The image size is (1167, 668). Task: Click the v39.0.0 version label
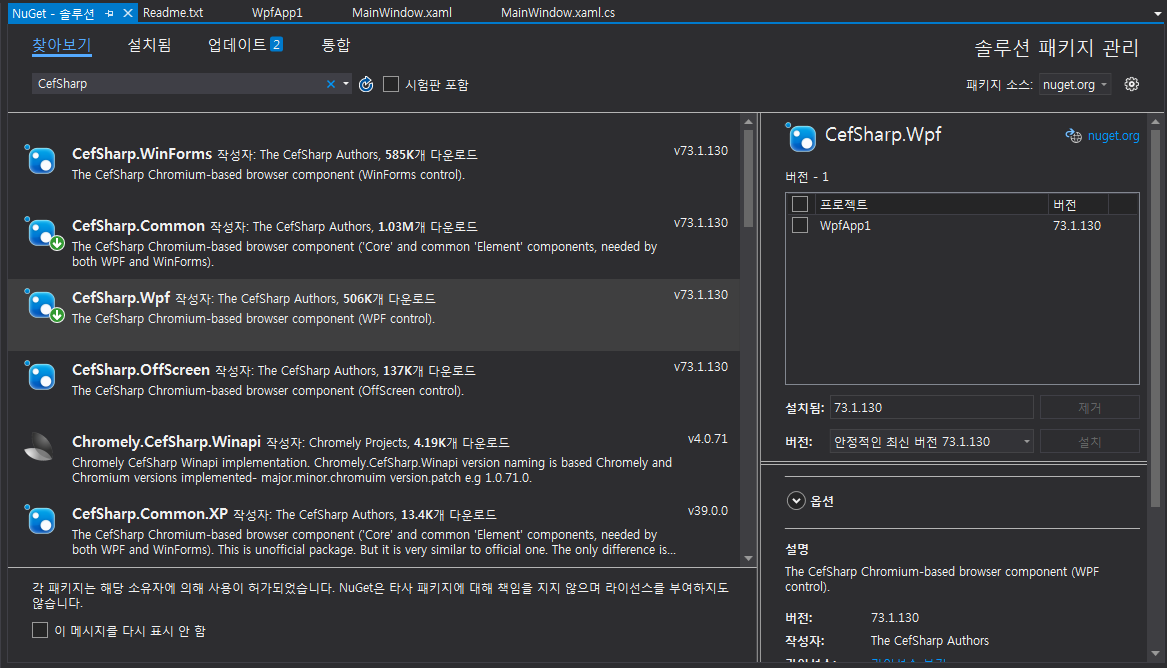pyautogui.click(x=708, y=511)
